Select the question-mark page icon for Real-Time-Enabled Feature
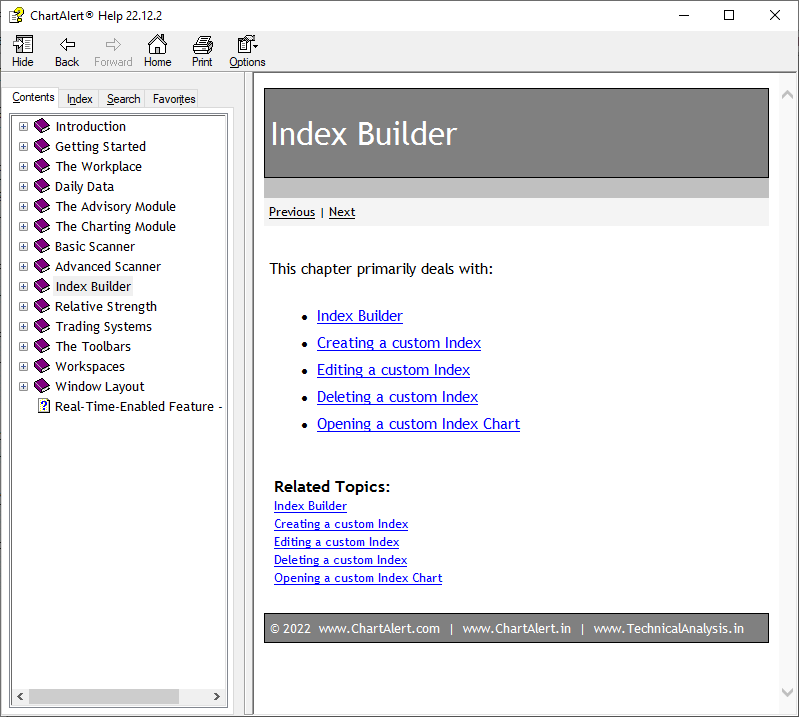Image resolution: width=799 pixels, height=717 pixels. point(44,406)
